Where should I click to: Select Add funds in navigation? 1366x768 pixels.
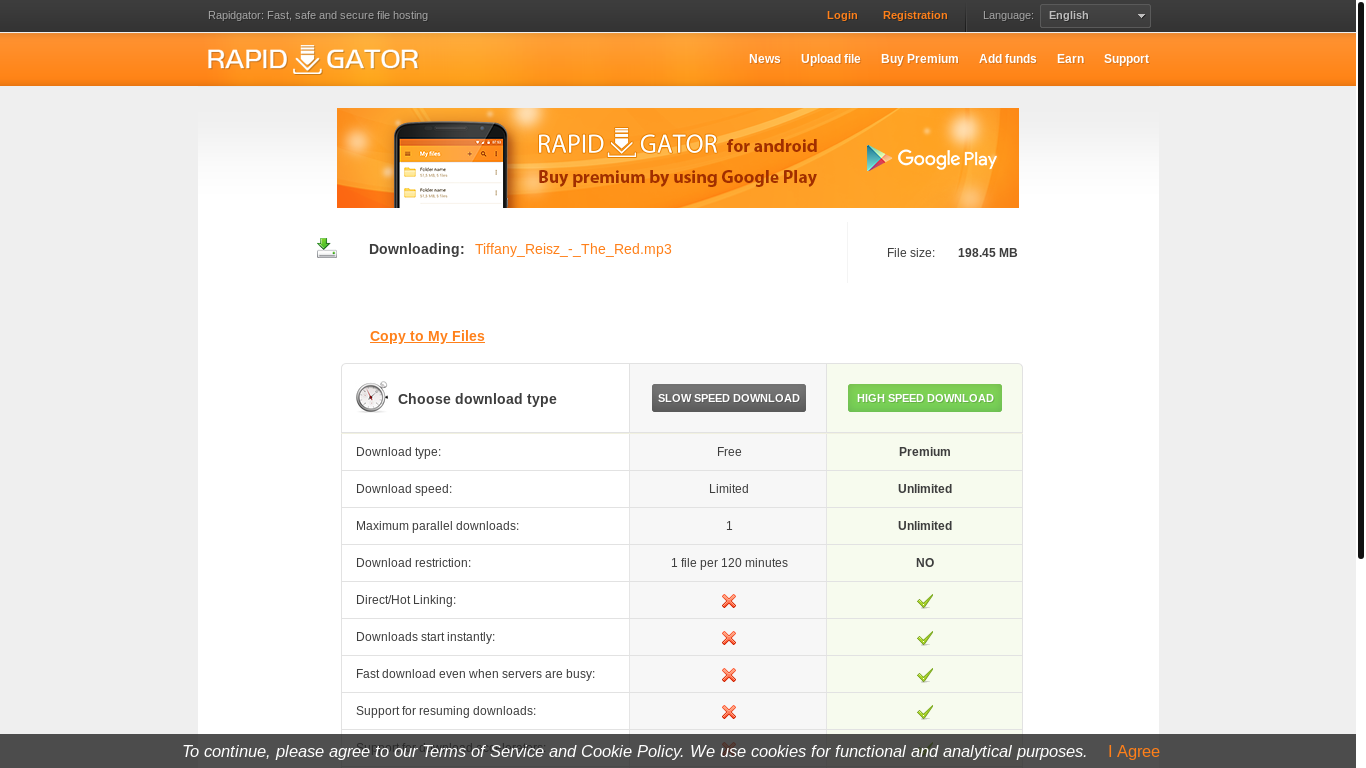pos(1007,59)
